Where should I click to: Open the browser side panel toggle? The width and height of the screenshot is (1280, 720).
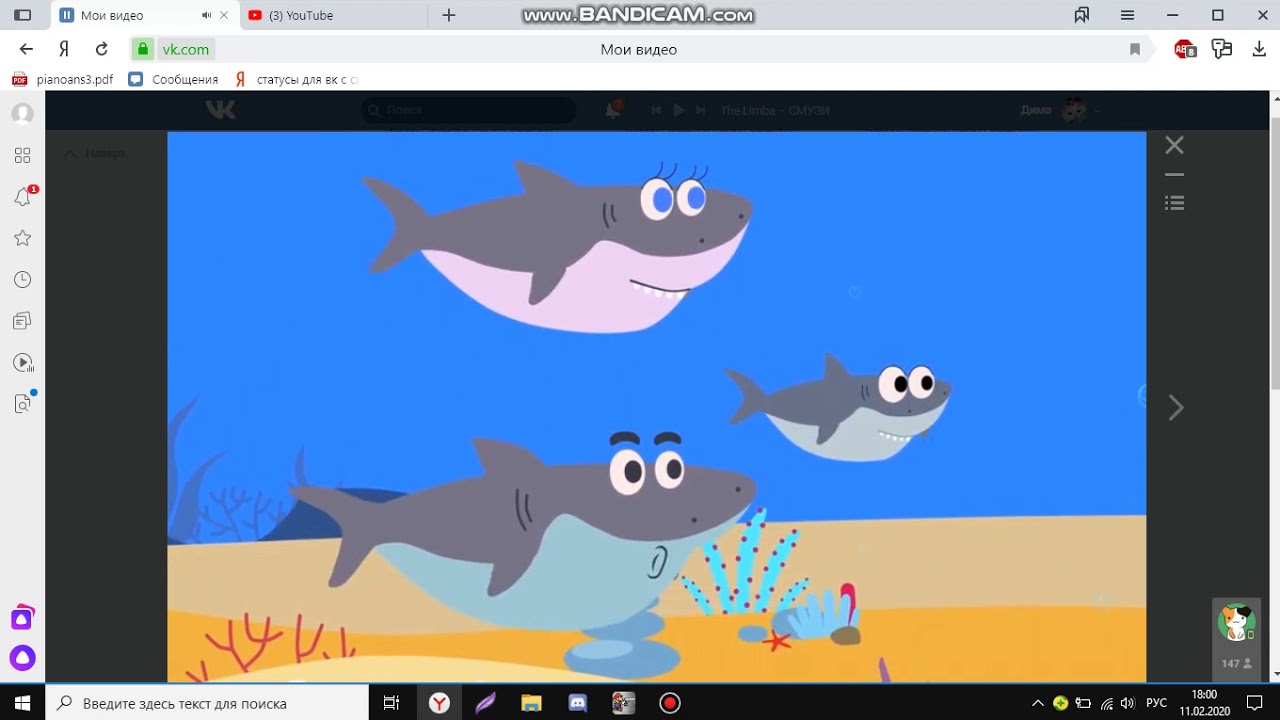click(22, 15)
